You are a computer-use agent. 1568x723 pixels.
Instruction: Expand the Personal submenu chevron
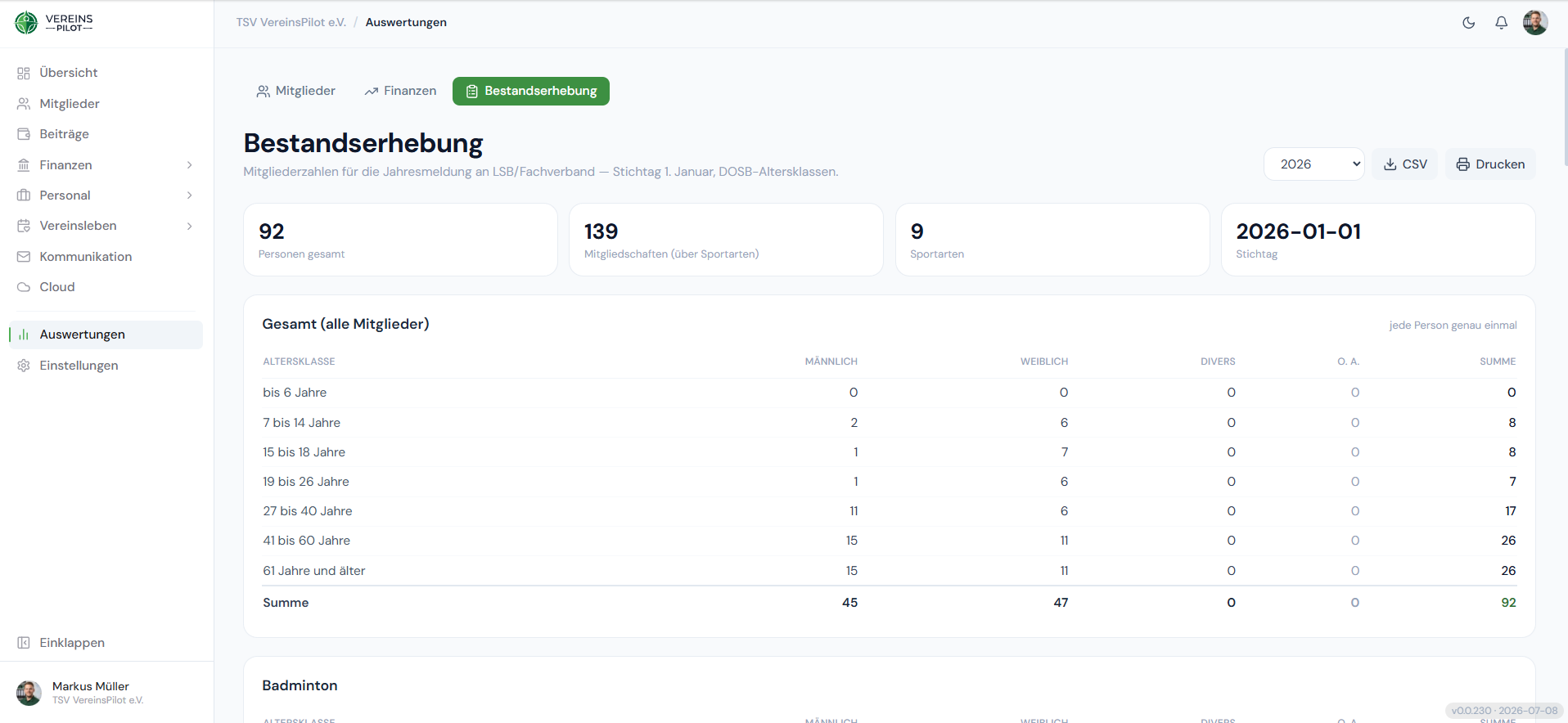point(190,195)
